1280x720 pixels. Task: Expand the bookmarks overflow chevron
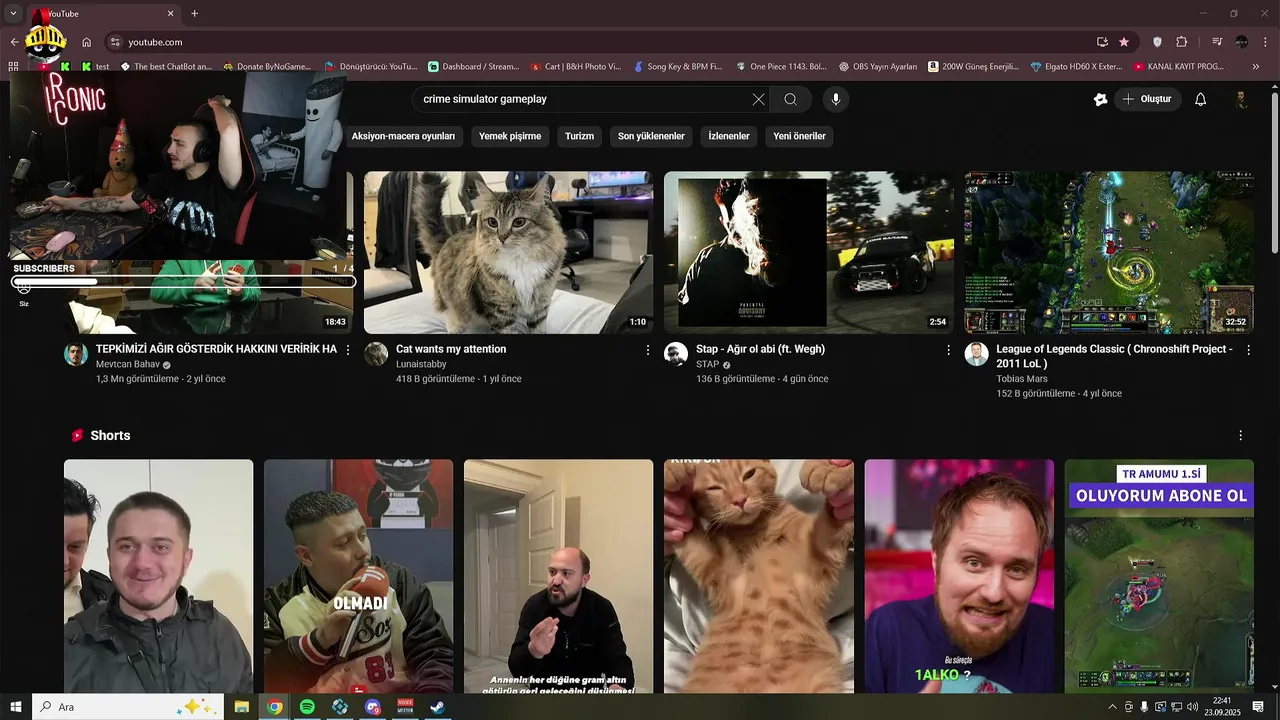[x=1256, y=67]
